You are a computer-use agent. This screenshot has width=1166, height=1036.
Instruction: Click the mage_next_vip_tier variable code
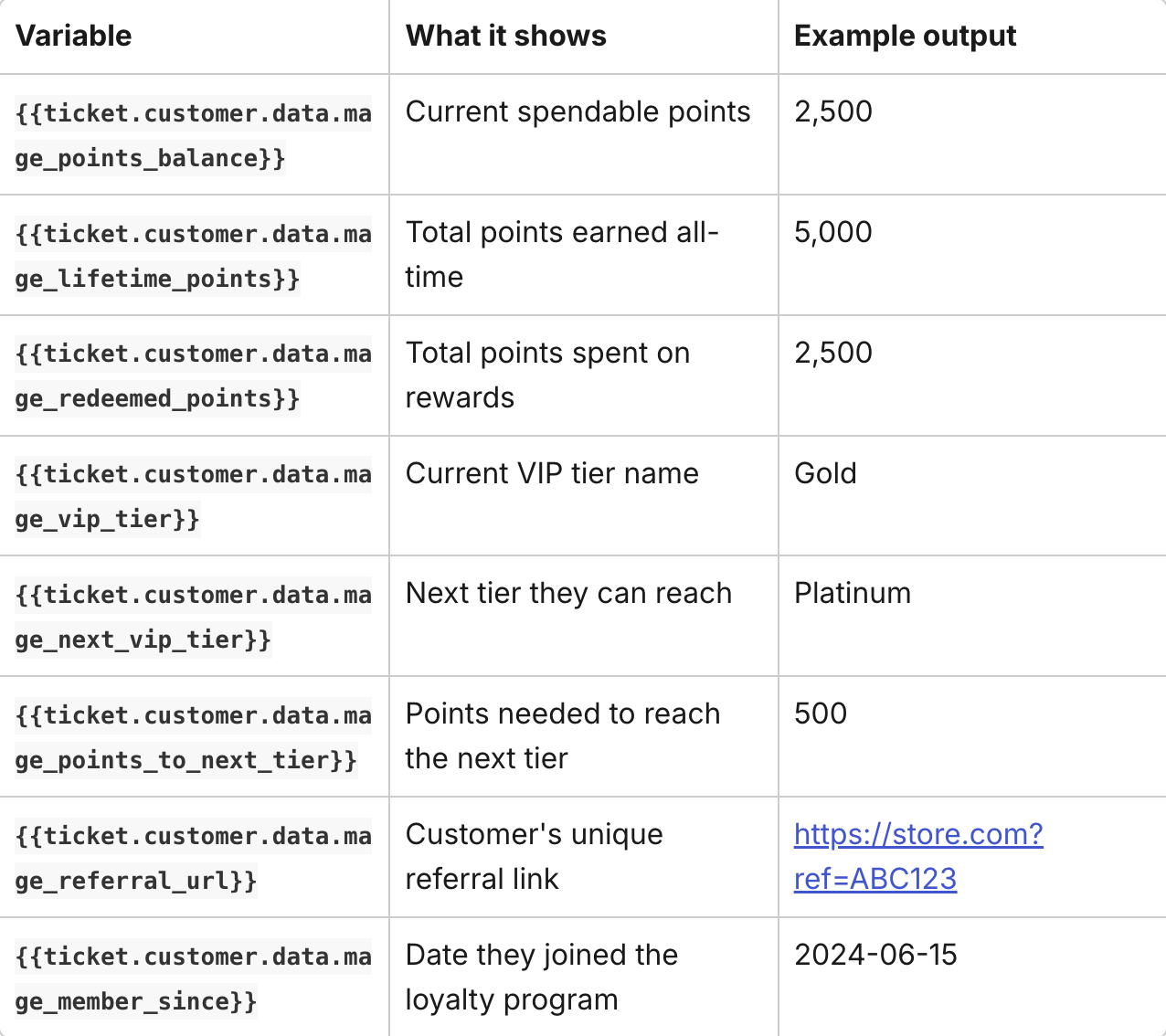193,617
